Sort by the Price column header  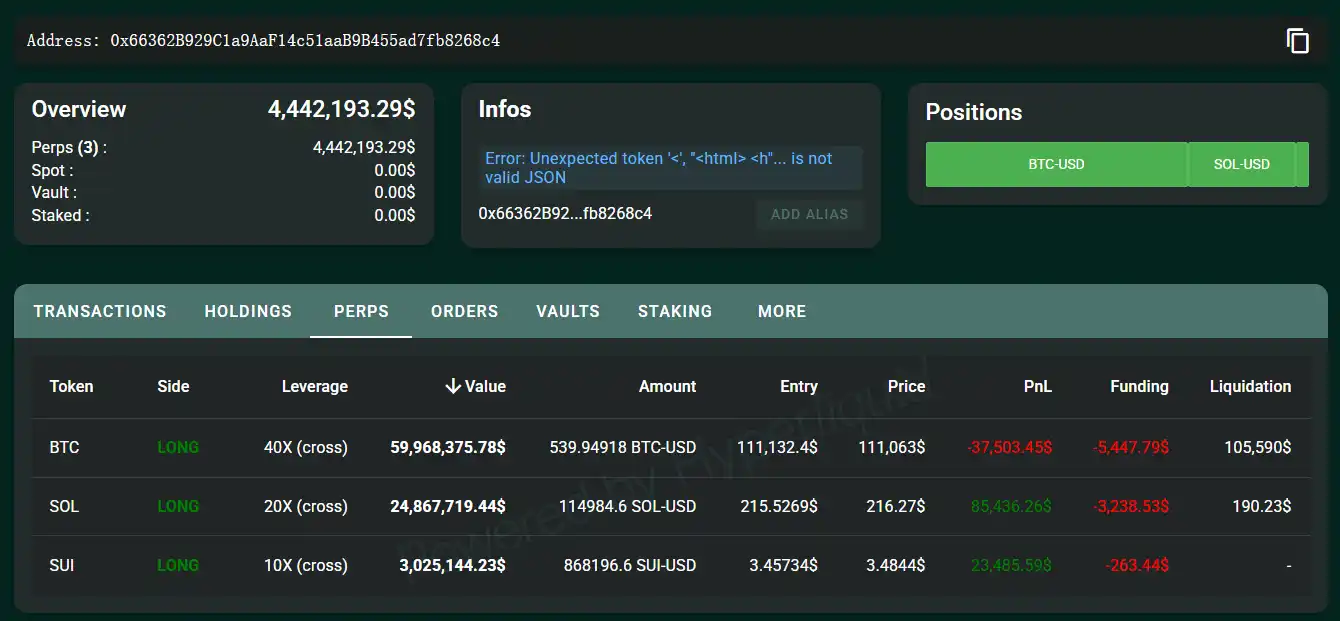point(906,386)
